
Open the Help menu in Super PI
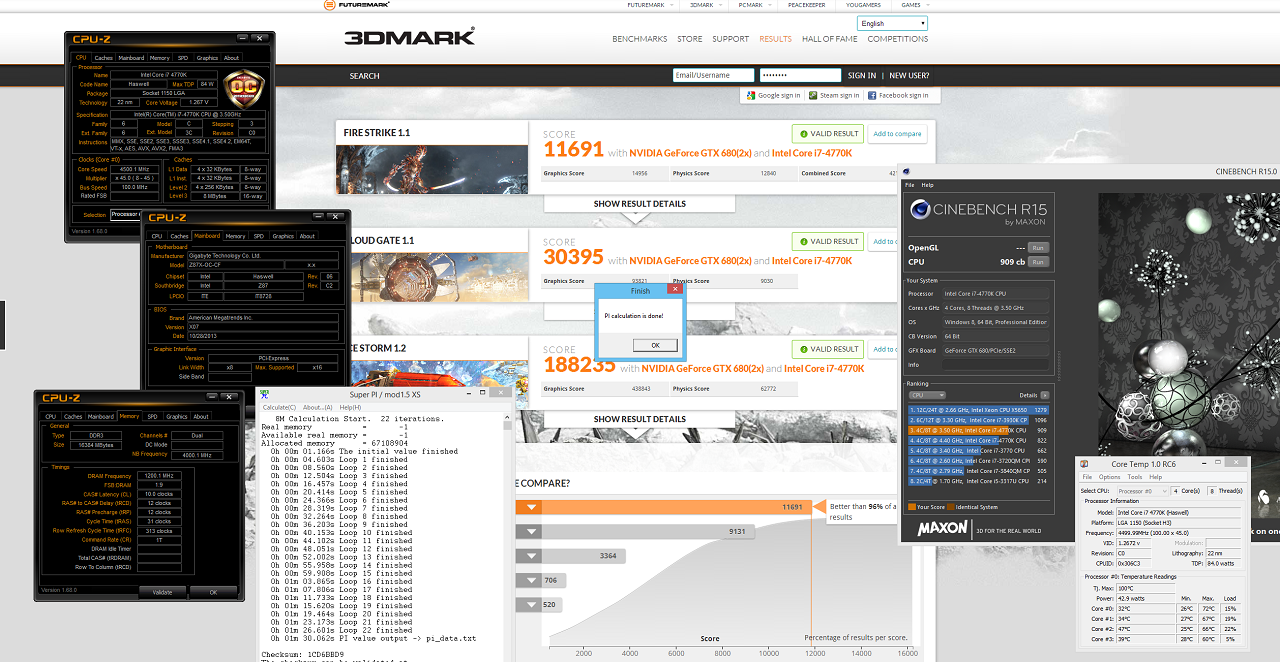pyautogui.click(x=350, y=407)
